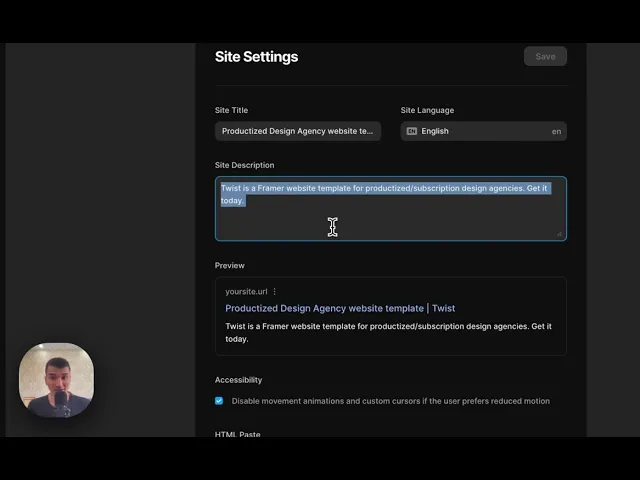Screen dimensions: 640x480
Task: Click the preview title link mentioning Twist
Action: click(340, 308)
